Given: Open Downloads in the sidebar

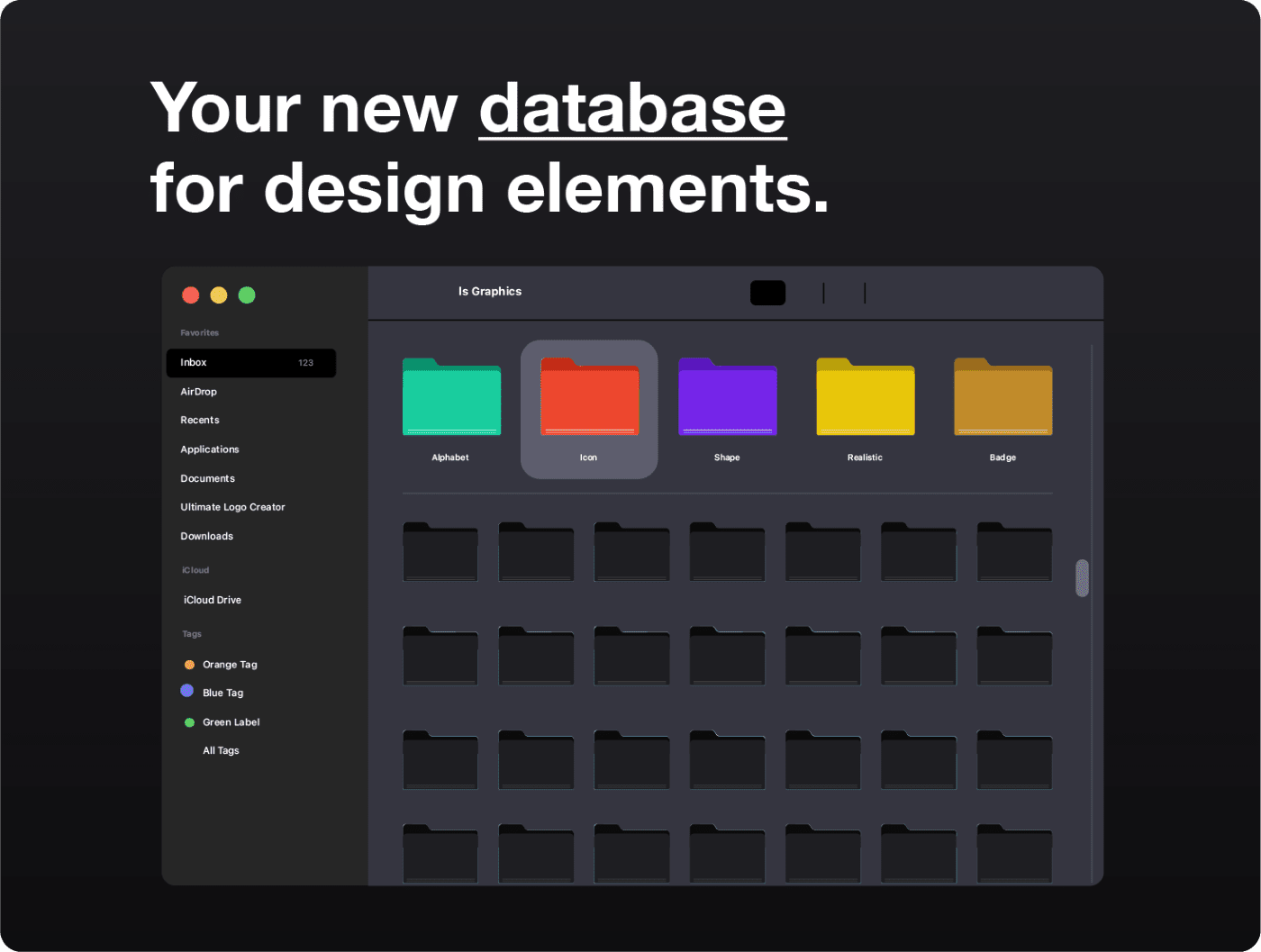Looking at the screenshot, I should pyautogui.click(x=206, y=536).
